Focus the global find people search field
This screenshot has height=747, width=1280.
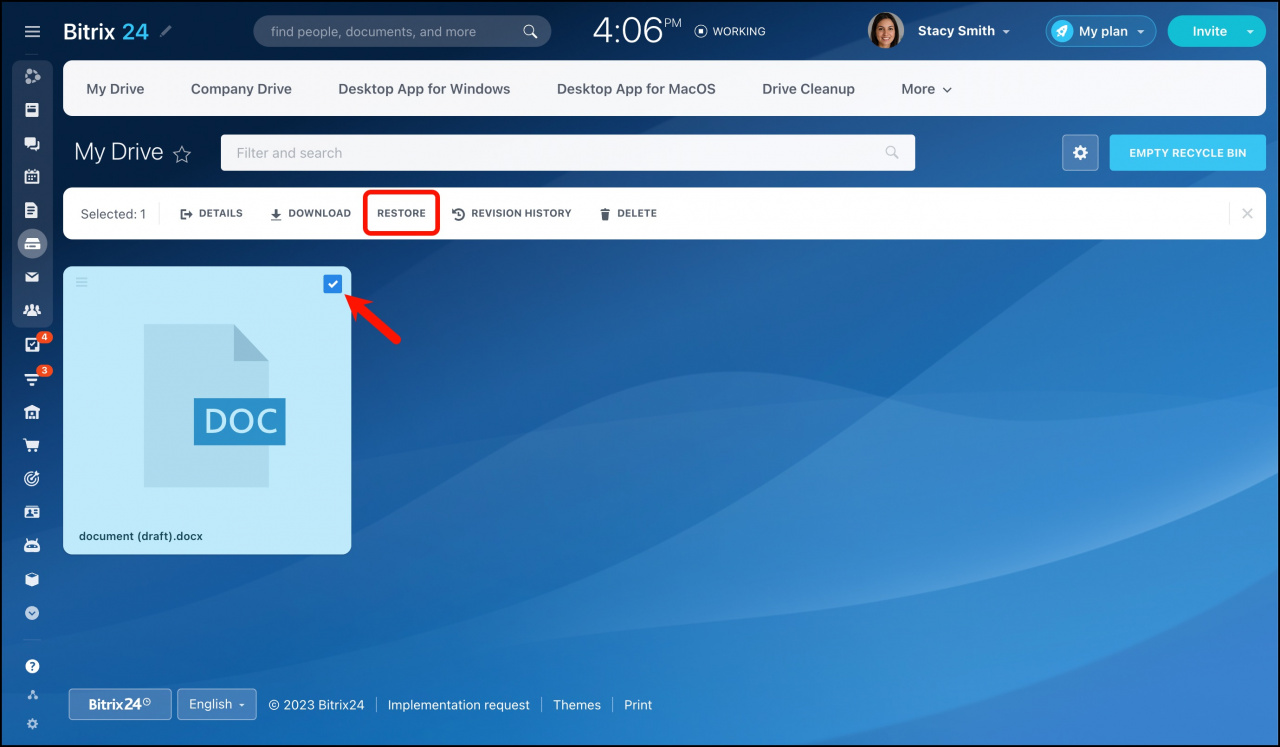coord(402,31)
